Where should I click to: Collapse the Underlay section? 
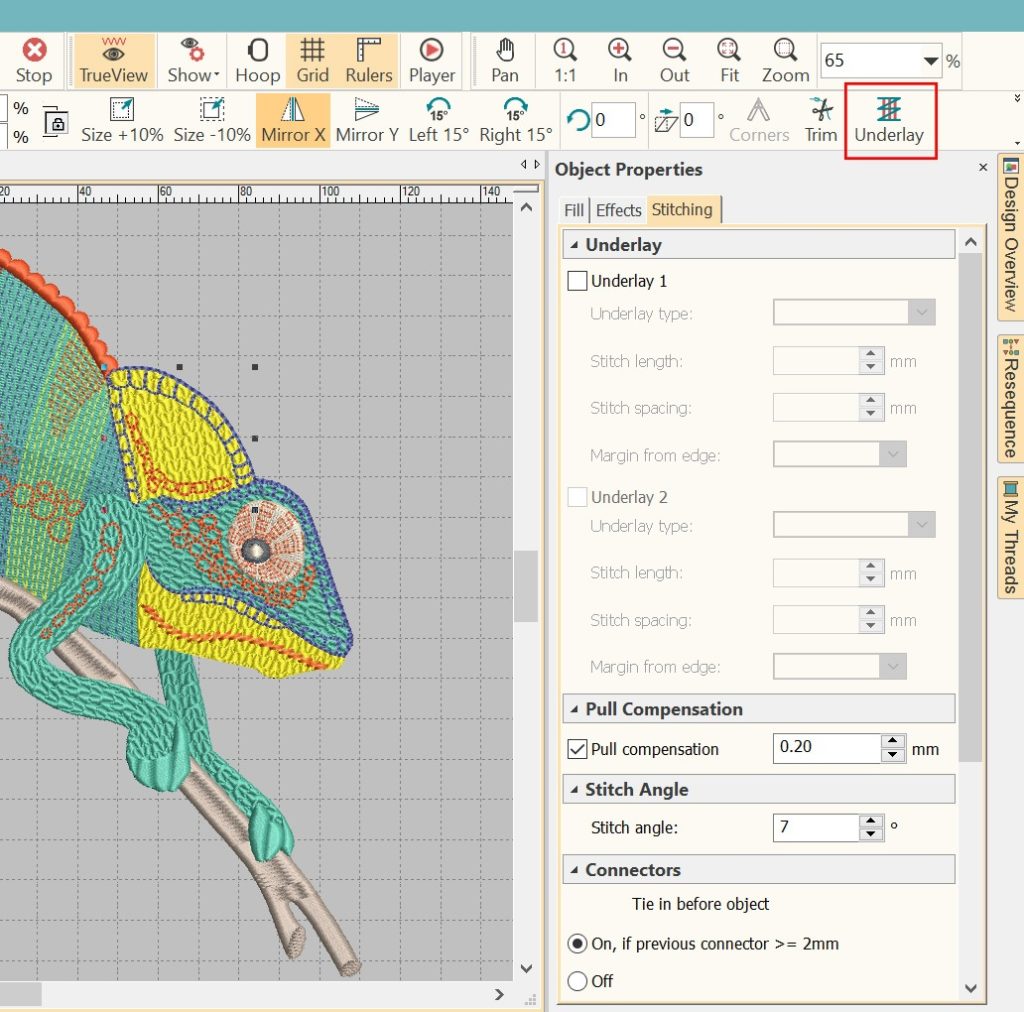tap(575, 245)
